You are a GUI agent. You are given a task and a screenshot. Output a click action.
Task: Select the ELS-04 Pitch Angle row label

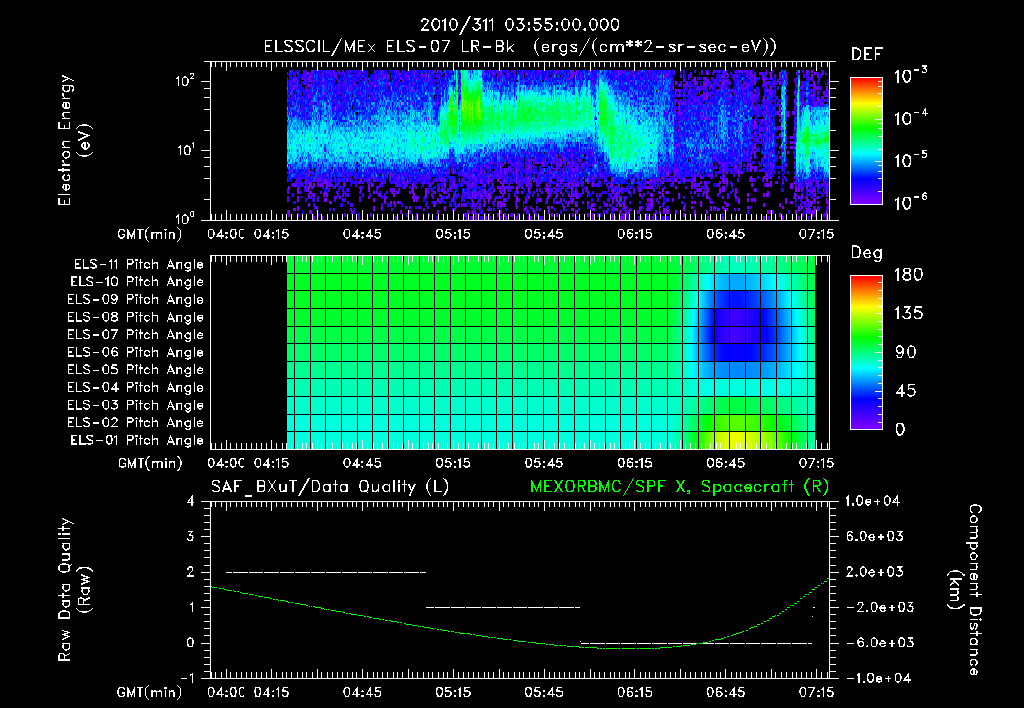pos(136,387)
